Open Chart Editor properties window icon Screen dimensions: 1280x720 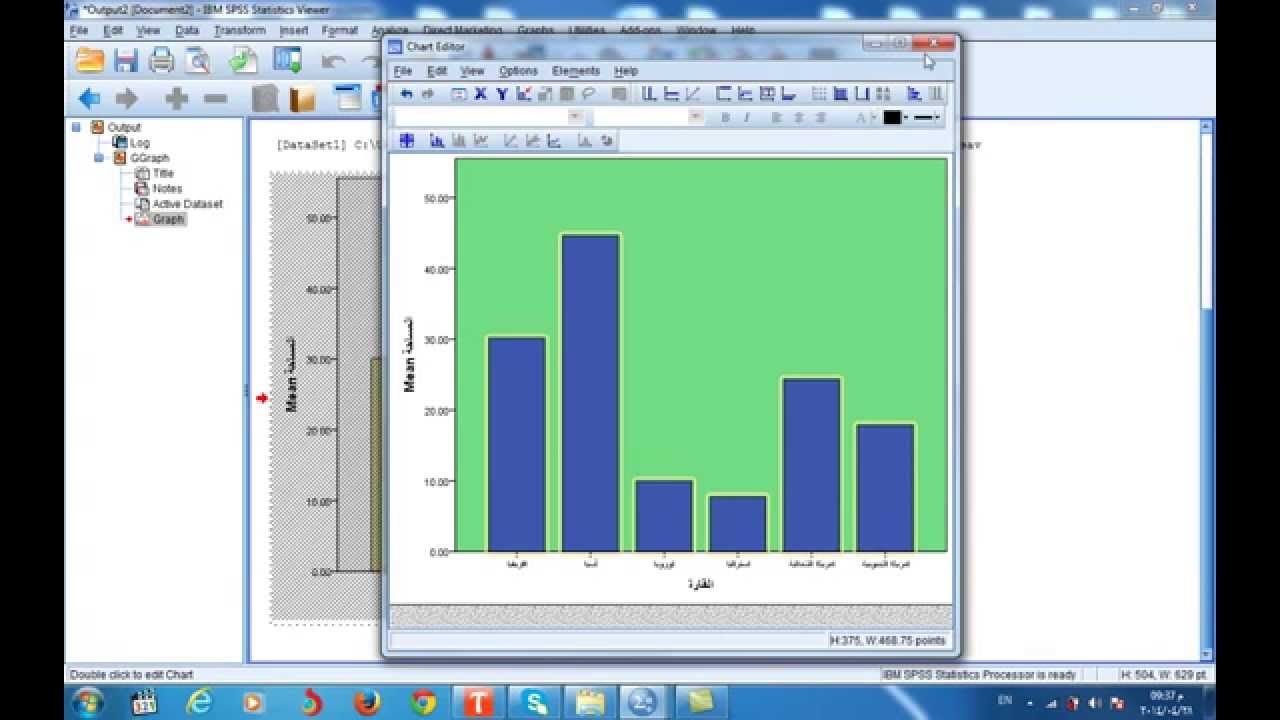point(458,94)
